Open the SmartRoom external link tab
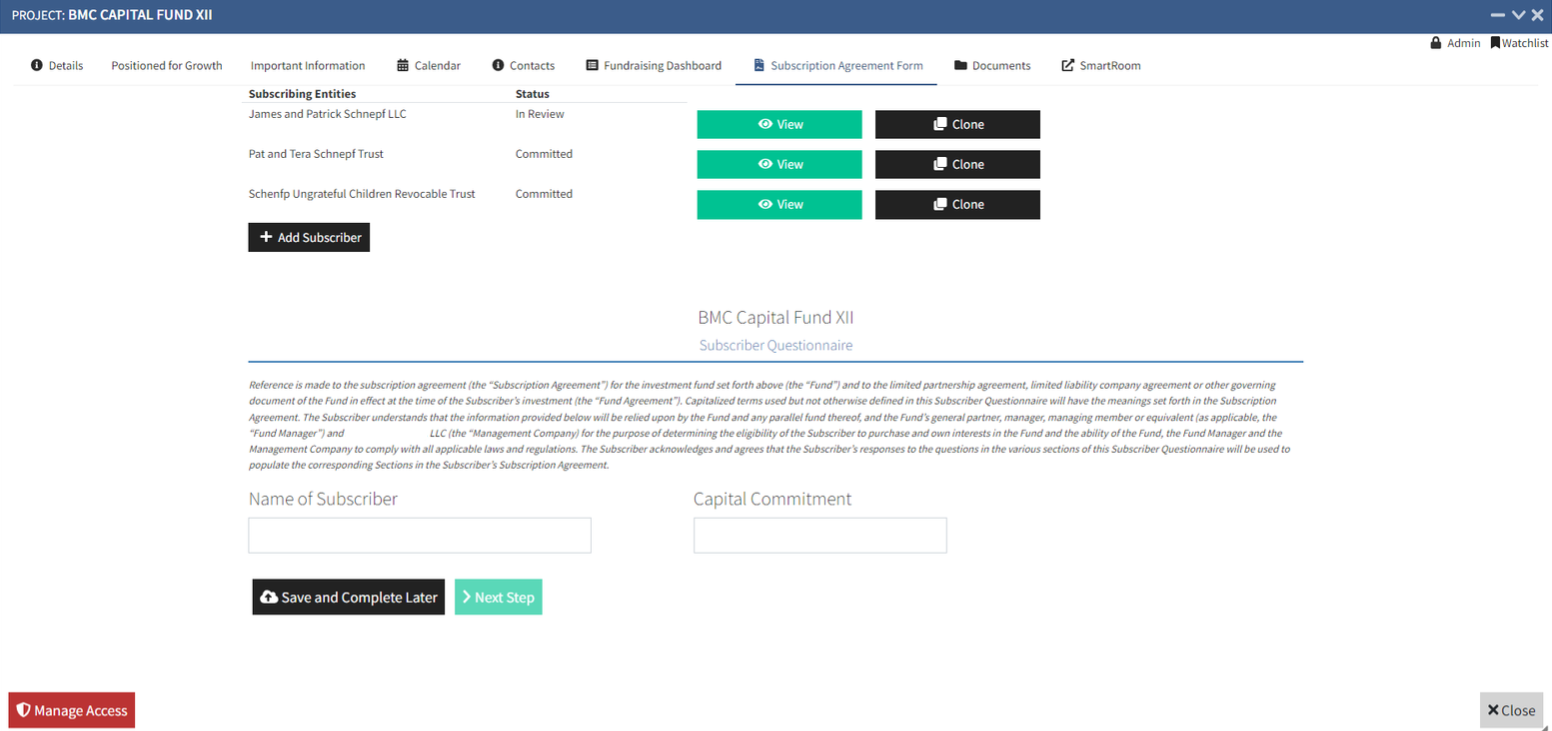Image resolution: width=1552 pixels, height=731 pixels. [x=1100, y=66]
